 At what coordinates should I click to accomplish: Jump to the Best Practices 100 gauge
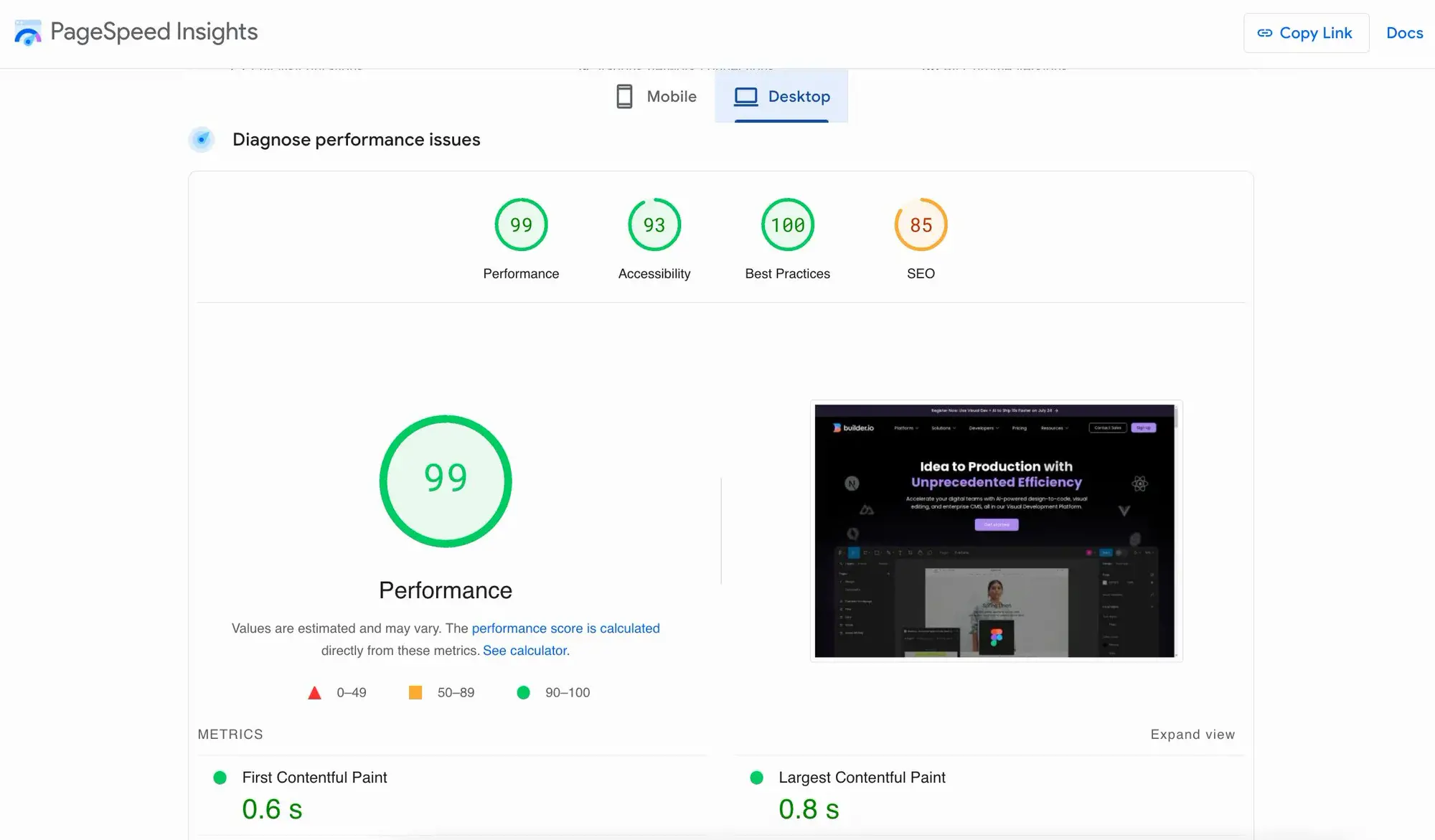pos(788,225)
